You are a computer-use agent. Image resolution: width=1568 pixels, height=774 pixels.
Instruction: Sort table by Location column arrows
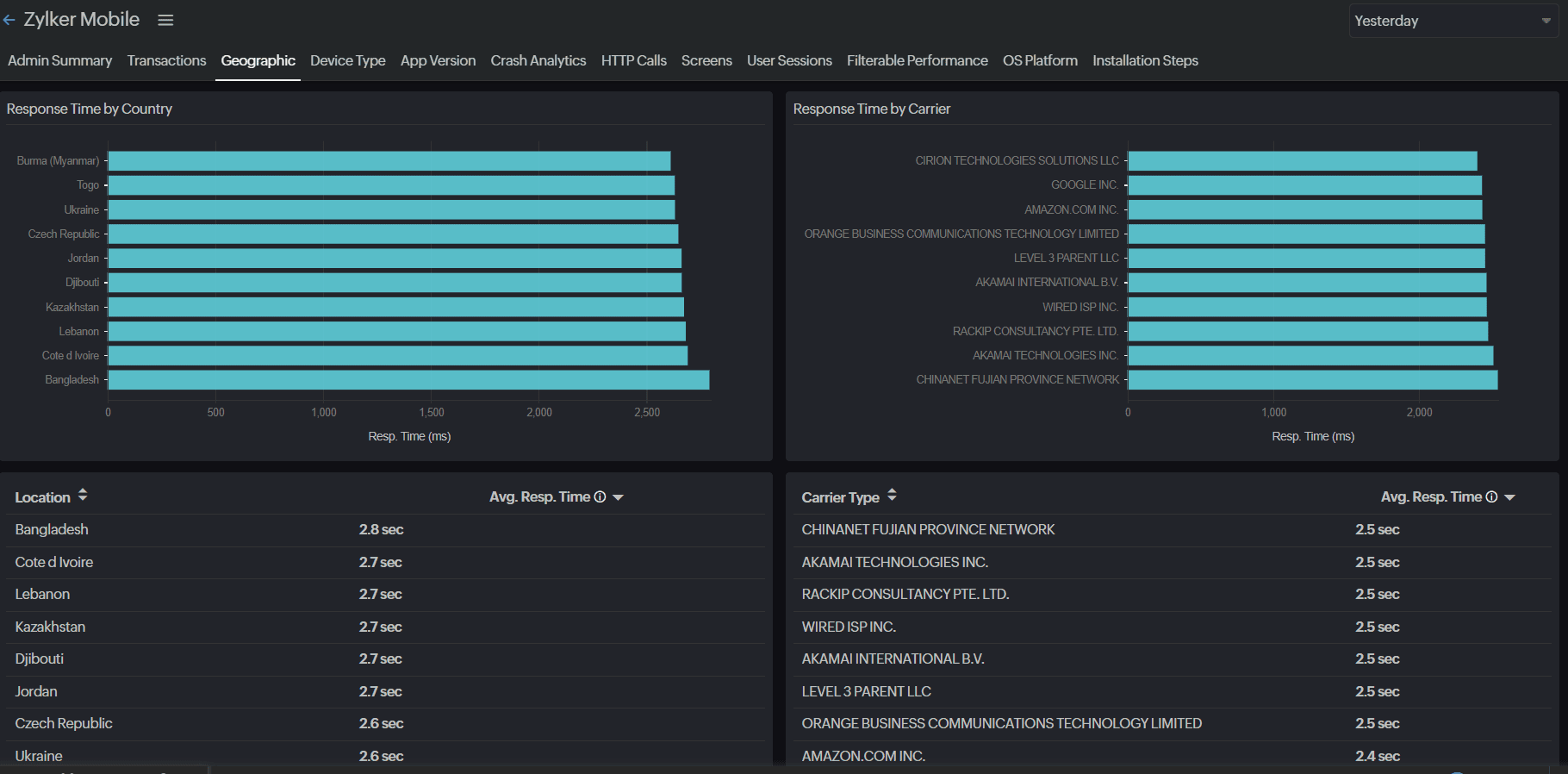tap(83, 495)
